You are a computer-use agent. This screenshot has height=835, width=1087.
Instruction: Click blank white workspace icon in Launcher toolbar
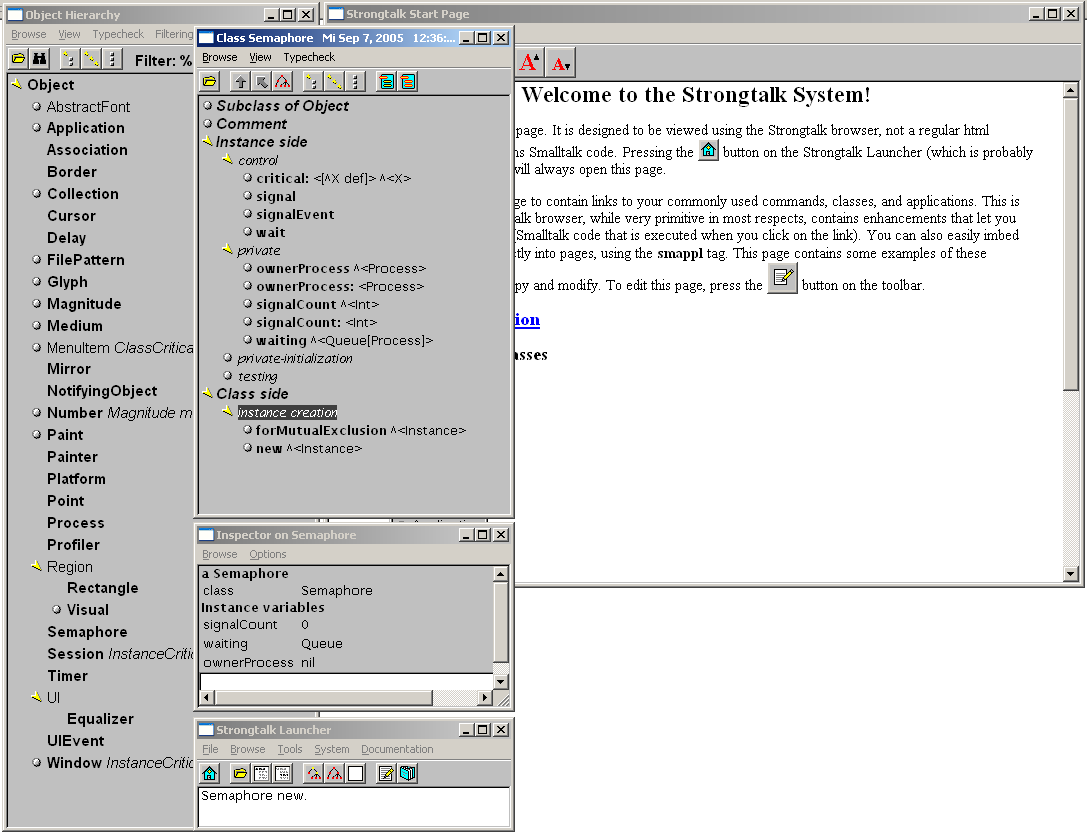[356, 773]
